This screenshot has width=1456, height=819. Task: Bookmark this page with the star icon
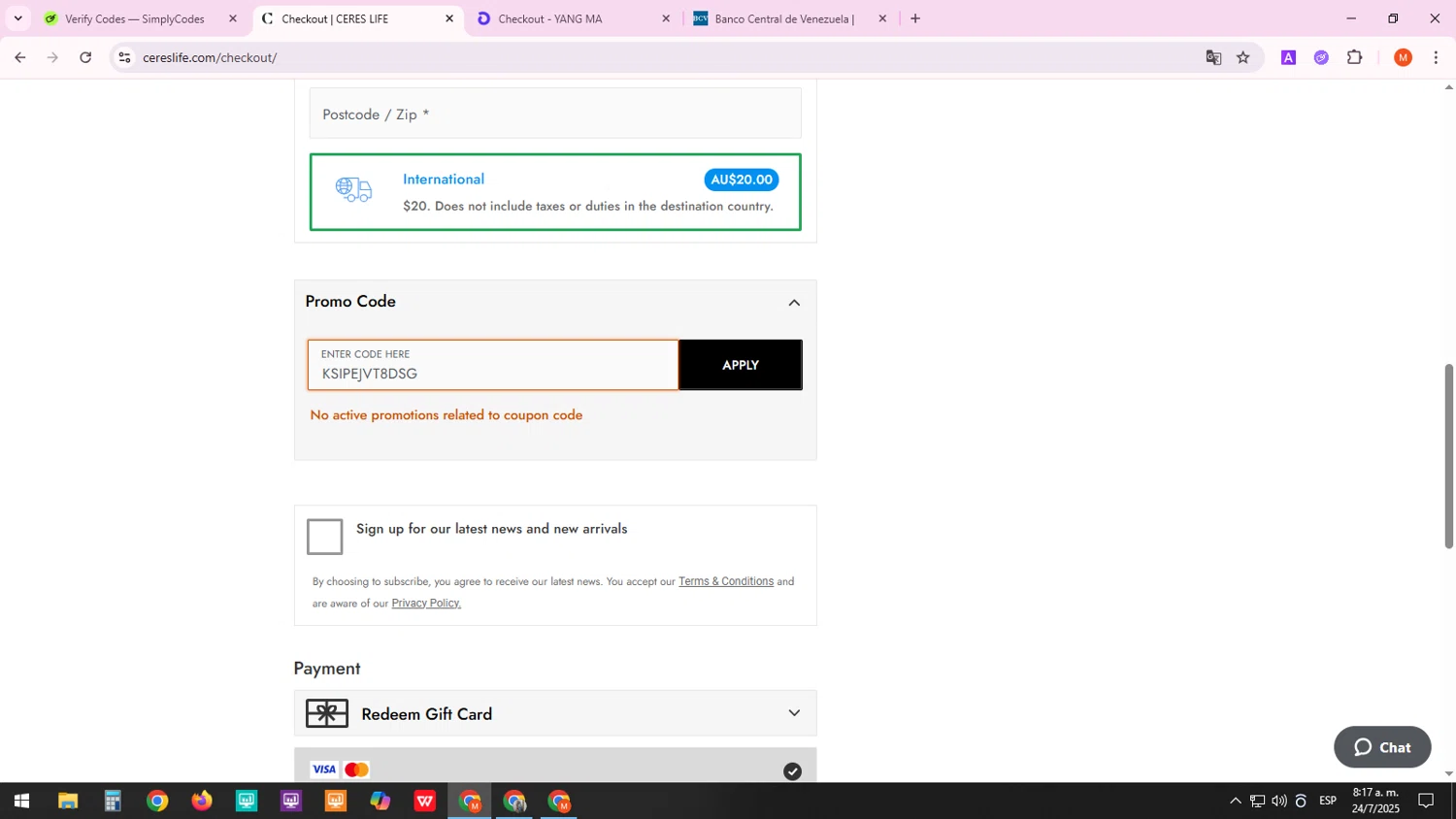coord(1243,58)
